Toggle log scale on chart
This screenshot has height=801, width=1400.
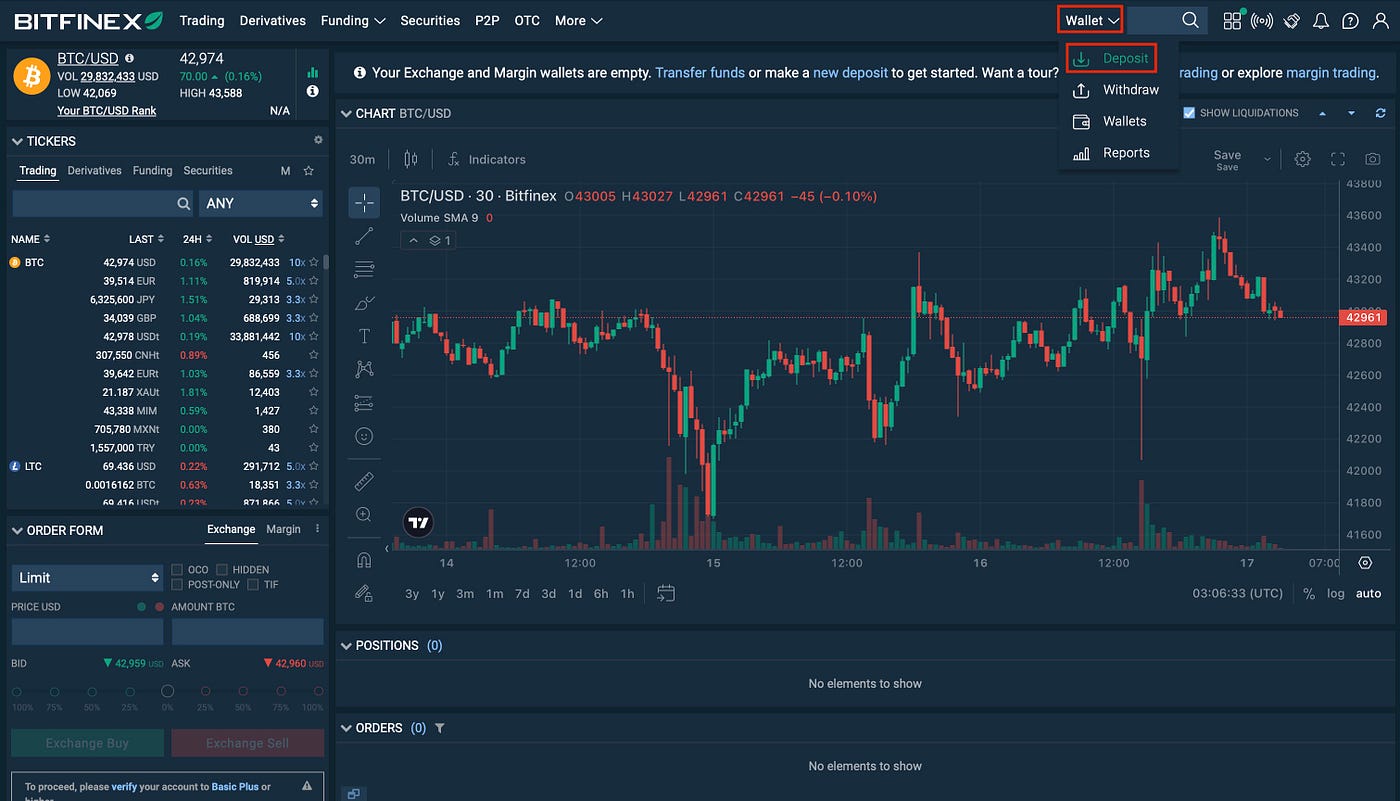pos(1336,593)
